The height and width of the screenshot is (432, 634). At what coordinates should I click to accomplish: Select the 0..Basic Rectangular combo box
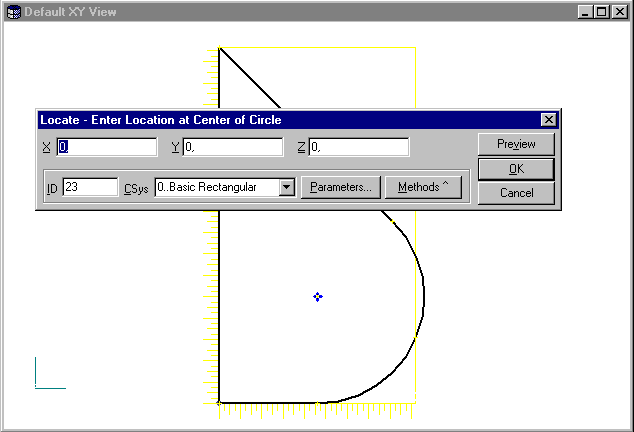point(225,187)
